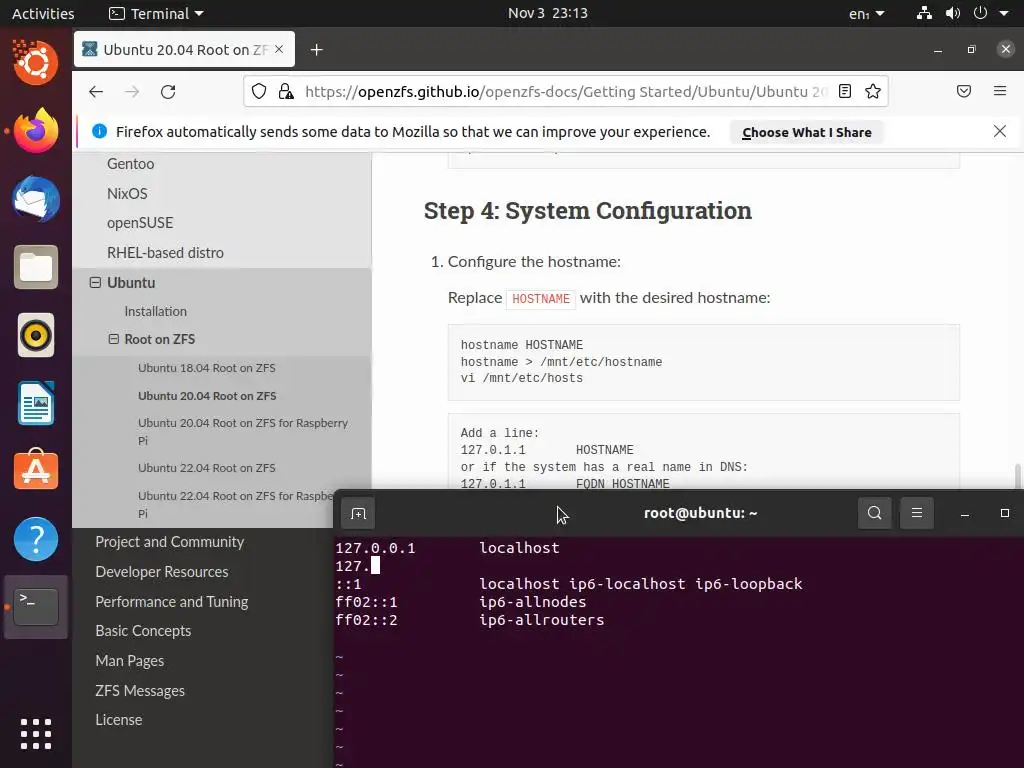The image size is (1024, 768).
Task: Collapse the Root on ZFS sidebar section
Action: [x=114, y=339]
